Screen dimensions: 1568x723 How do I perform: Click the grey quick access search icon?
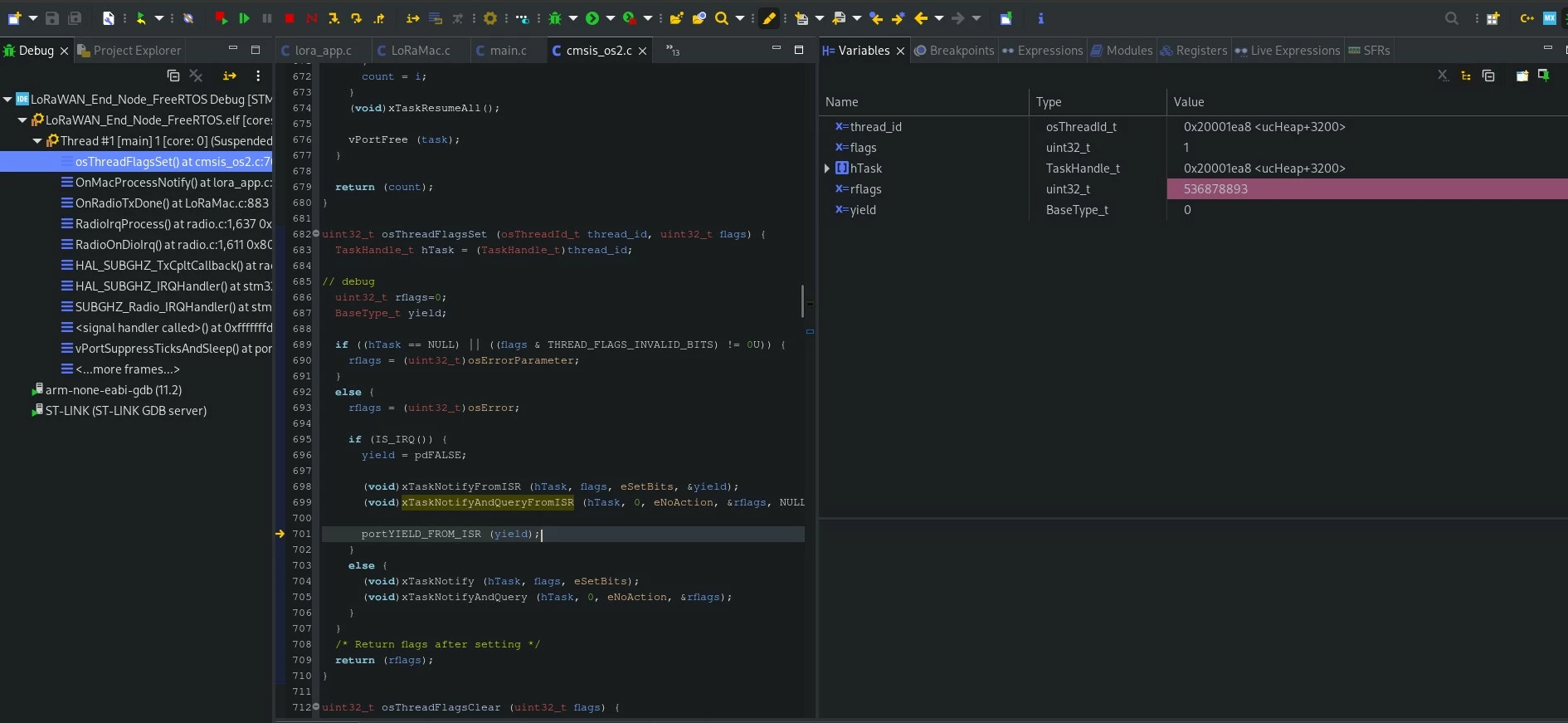point(1451,17)
